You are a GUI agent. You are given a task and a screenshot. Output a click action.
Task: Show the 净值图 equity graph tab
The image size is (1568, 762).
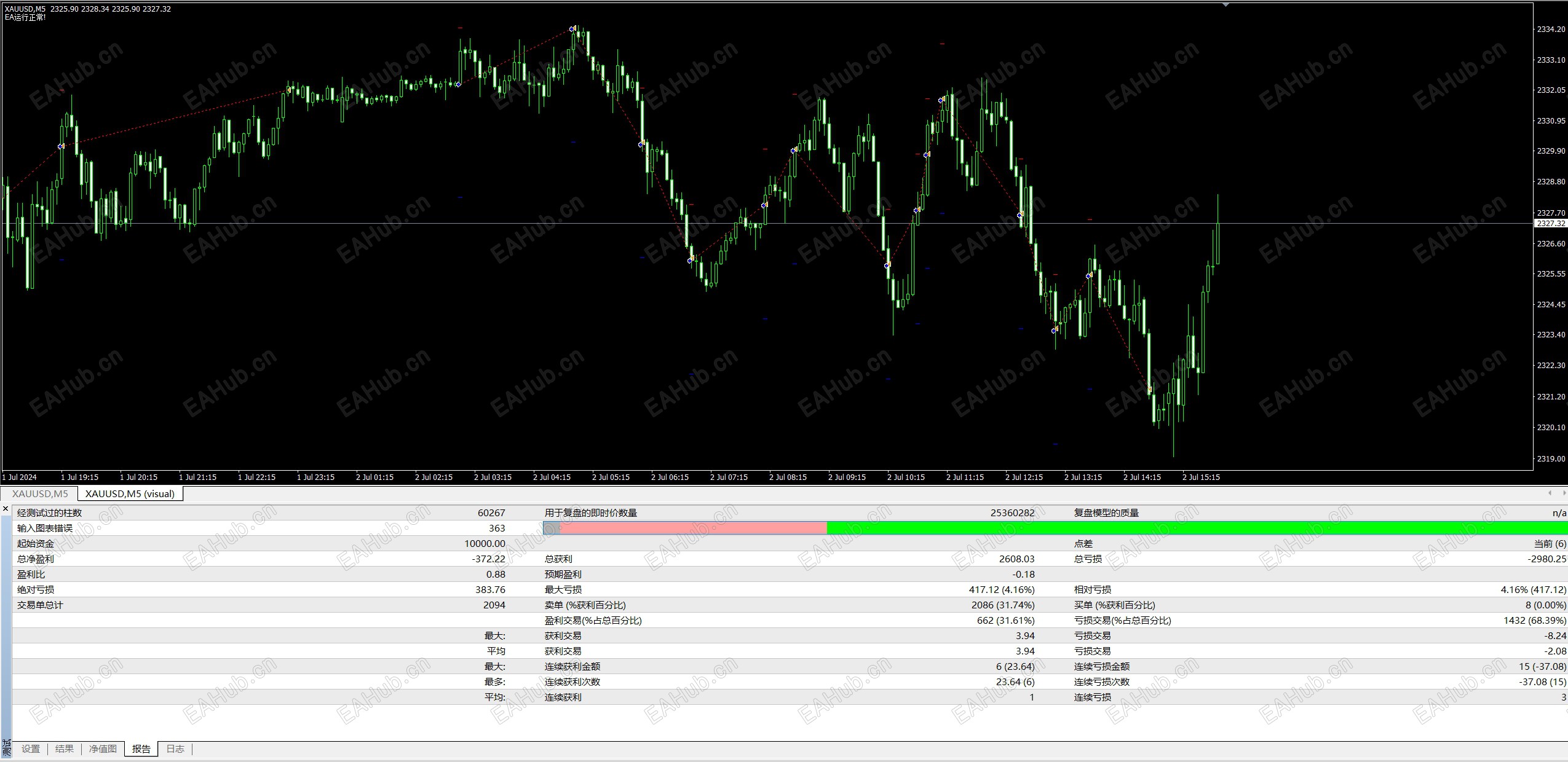click(103, 748)
